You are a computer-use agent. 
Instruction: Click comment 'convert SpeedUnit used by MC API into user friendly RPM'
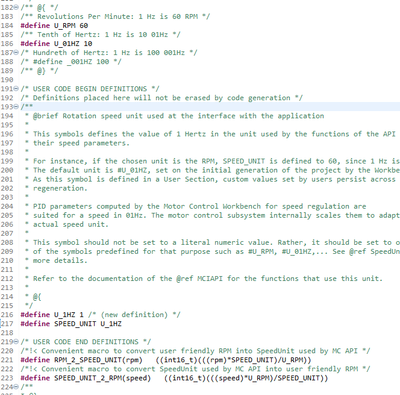(195, 369)
